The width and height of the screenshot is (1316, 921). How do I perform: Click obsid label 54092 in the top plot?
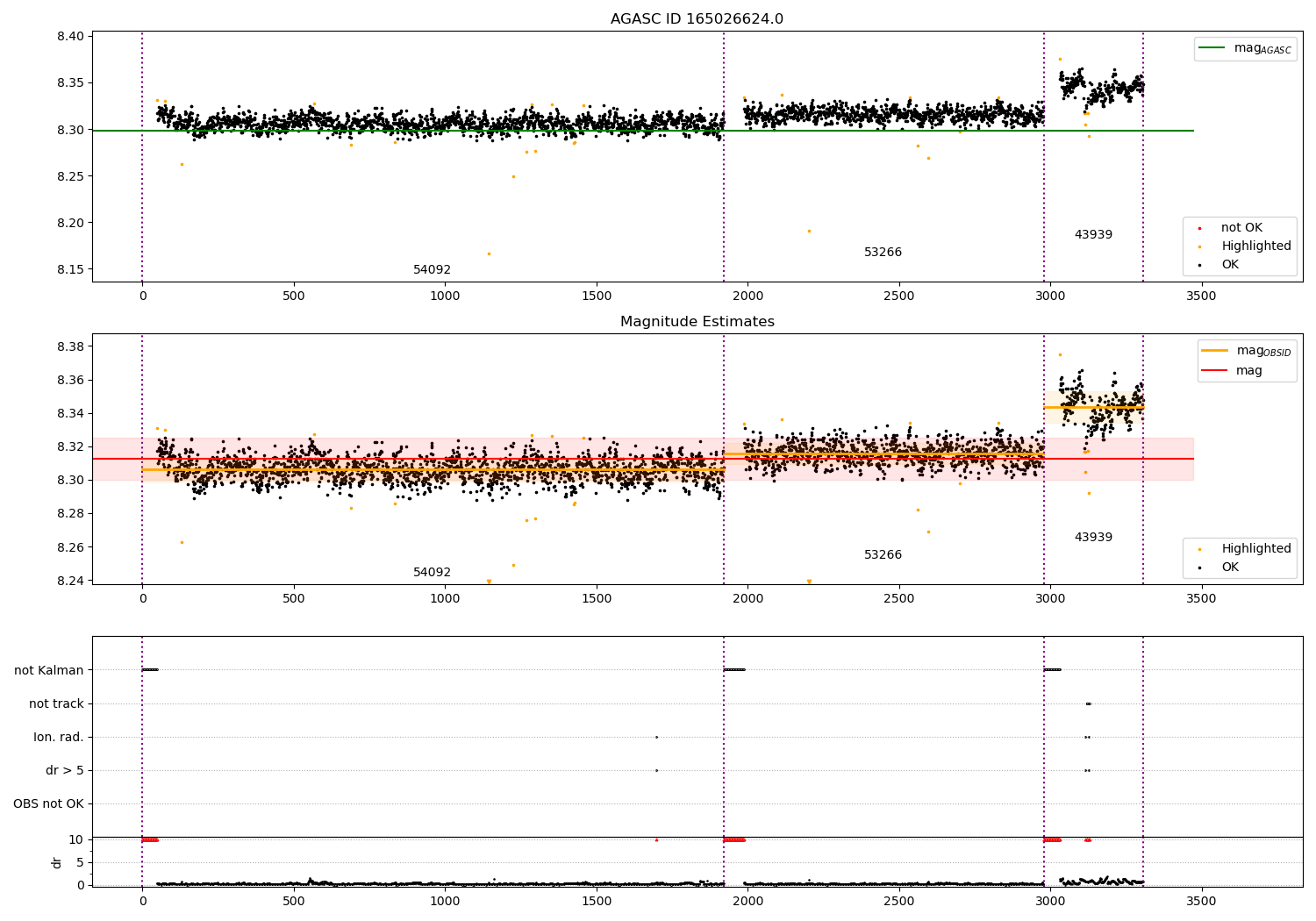432,270
